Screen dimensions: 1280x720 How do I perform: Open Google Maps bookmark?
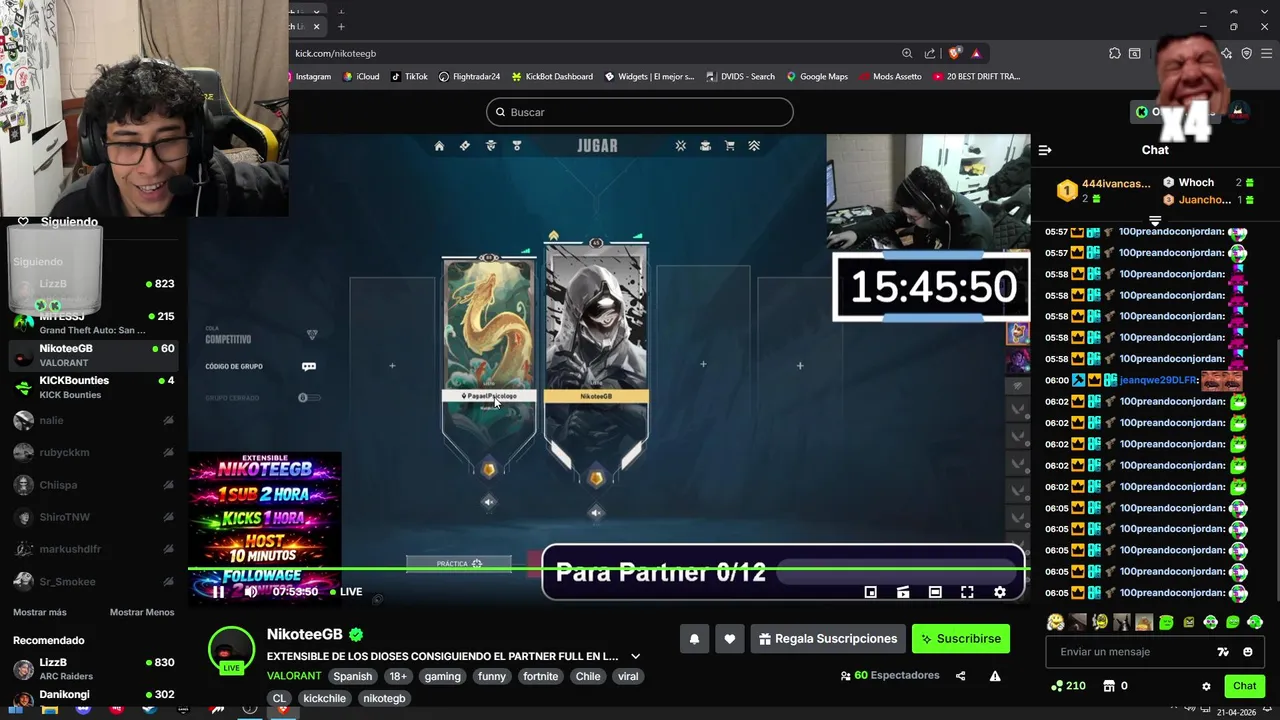[816, 76]
